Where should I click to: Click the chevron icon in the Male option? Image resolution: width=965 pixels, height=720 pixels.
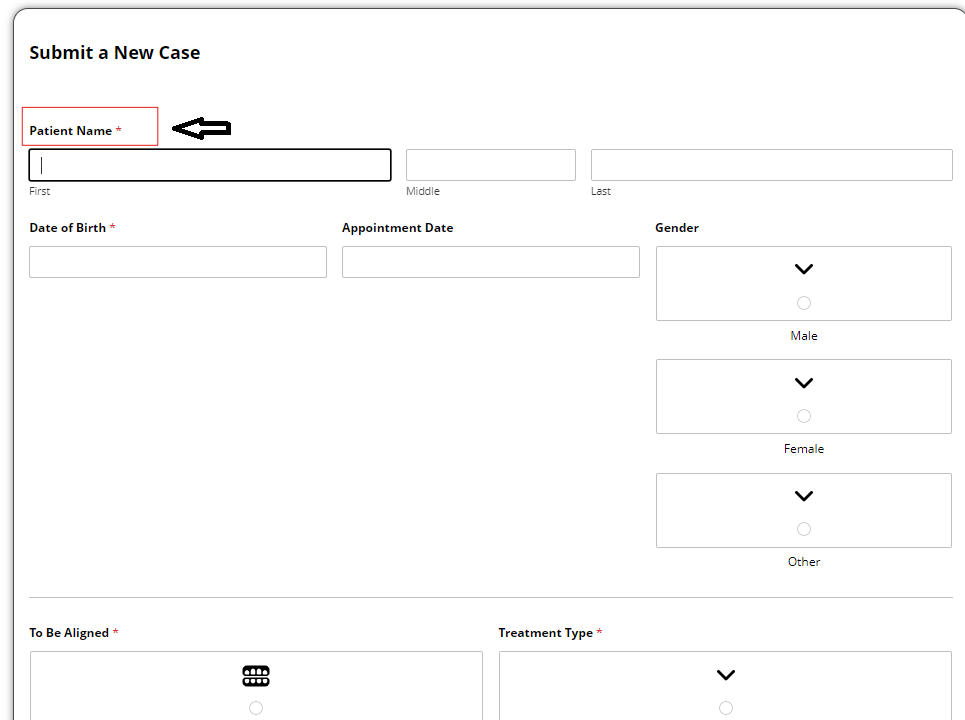pos(804,269)
